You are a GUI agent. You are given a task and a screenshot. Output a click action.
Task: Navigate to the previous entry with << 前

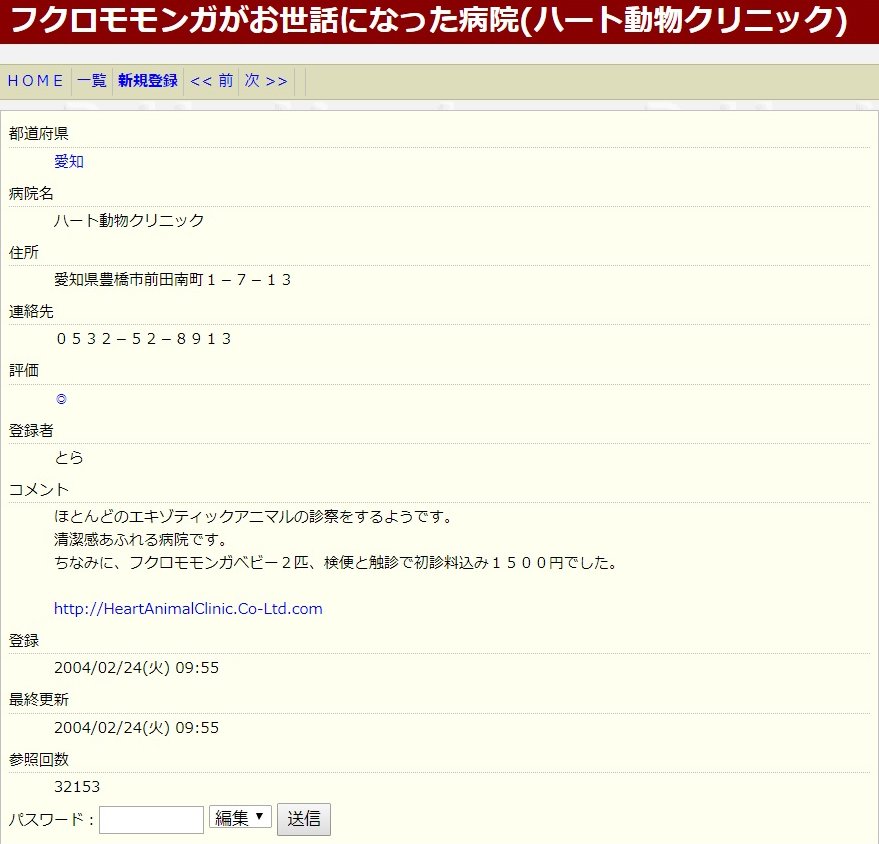(211, 81)
